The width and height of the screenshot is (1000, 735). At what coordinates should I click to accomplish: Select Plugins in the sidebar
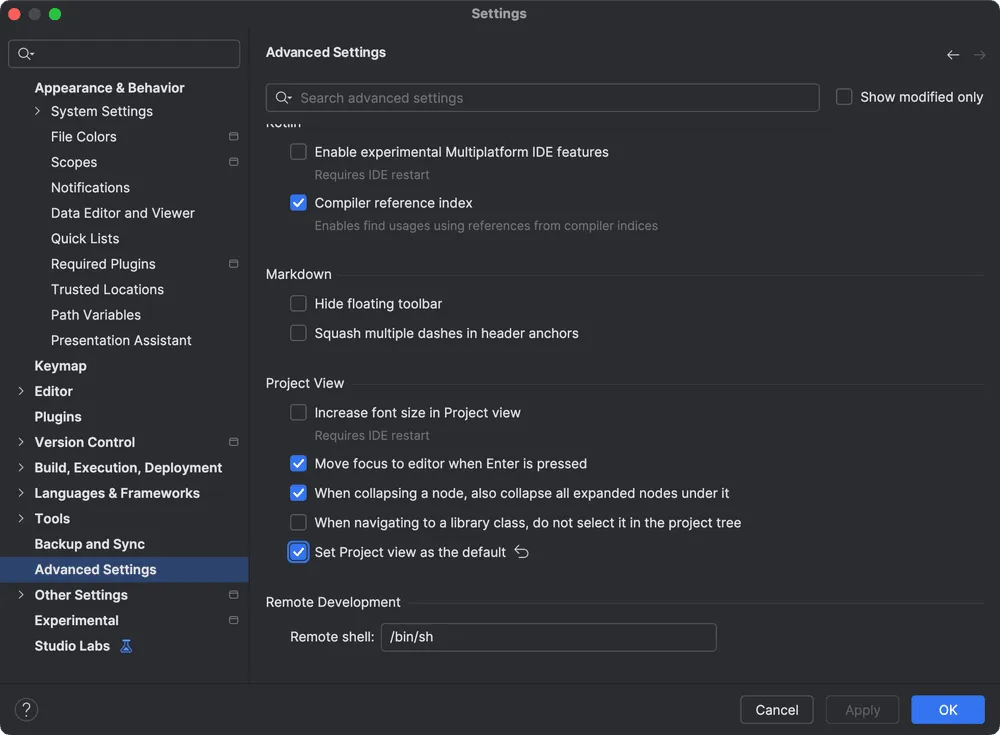coord(57,416)
